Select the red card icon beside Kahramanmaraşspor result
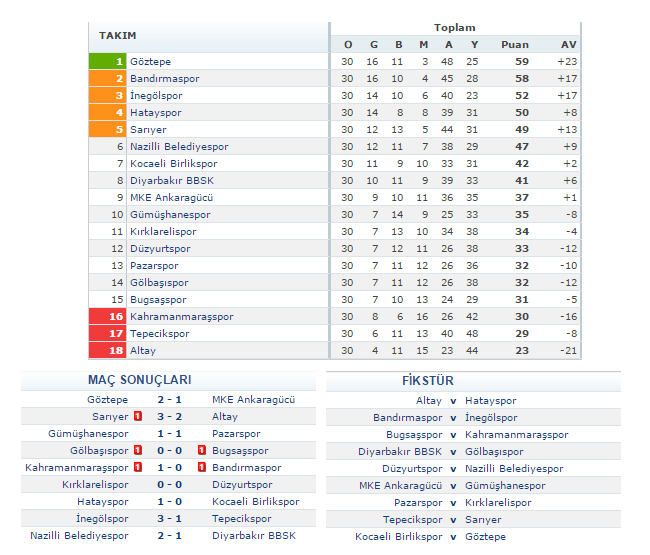Image resolution: width=650 pixels, height=555 pixels. tap(137, 467)
